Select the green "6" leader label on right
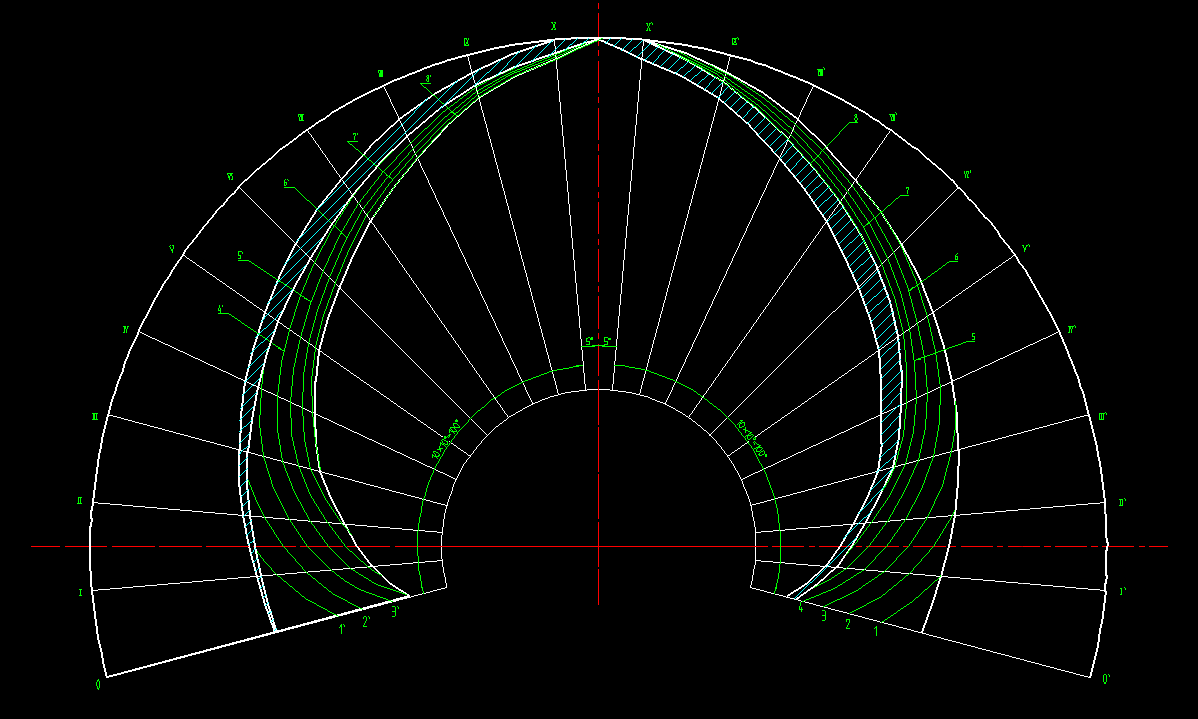 pos(956,257)
